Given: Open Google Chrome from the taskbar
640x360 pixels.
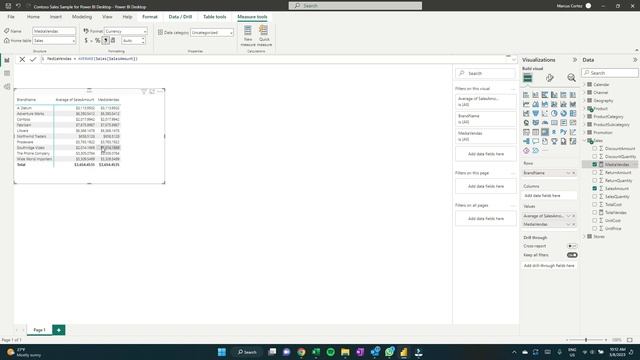Looking at the screenshot, I should coord(301,352).
